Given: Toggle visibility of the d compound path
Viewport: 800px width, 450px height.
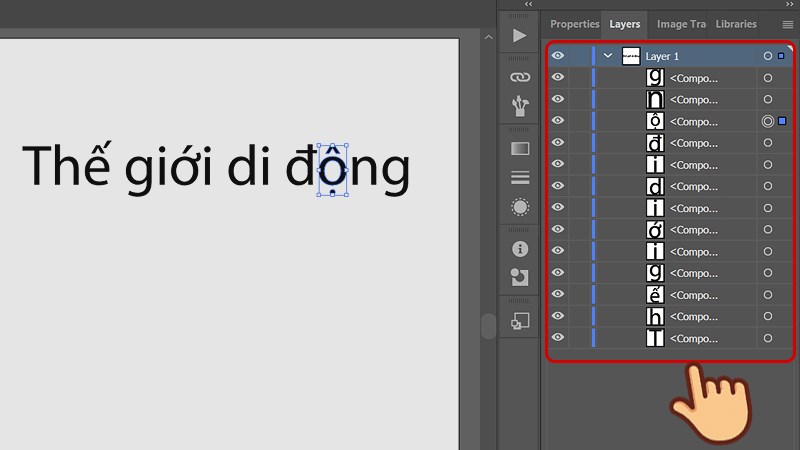Looking at the screenshot, I should 558,186.
